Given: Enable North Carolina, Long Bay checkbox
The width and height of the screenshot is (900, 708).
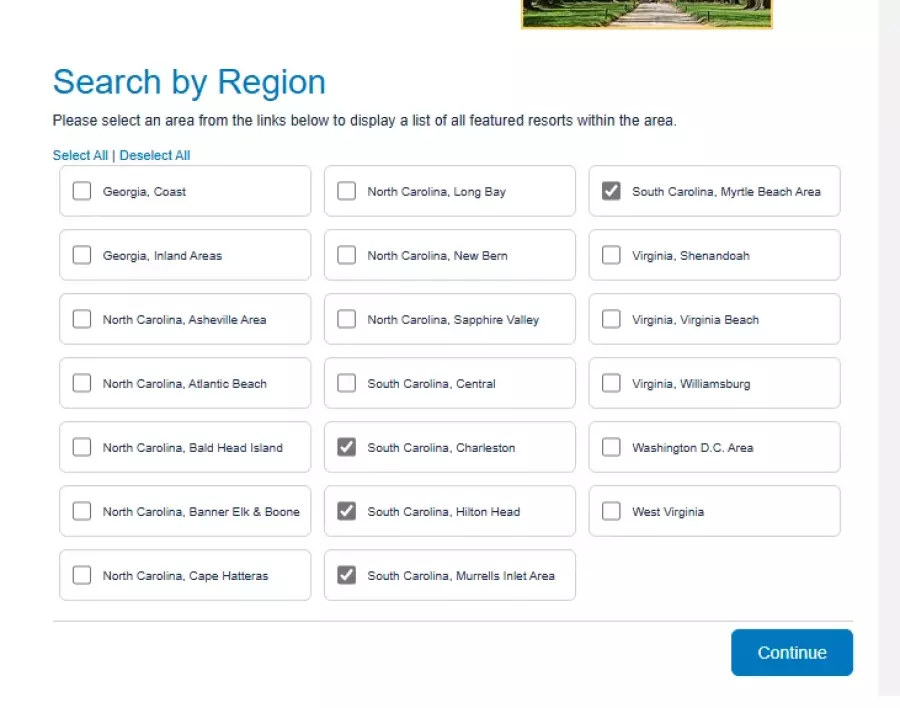Looking at the screenshot, I should coord(346,191).
